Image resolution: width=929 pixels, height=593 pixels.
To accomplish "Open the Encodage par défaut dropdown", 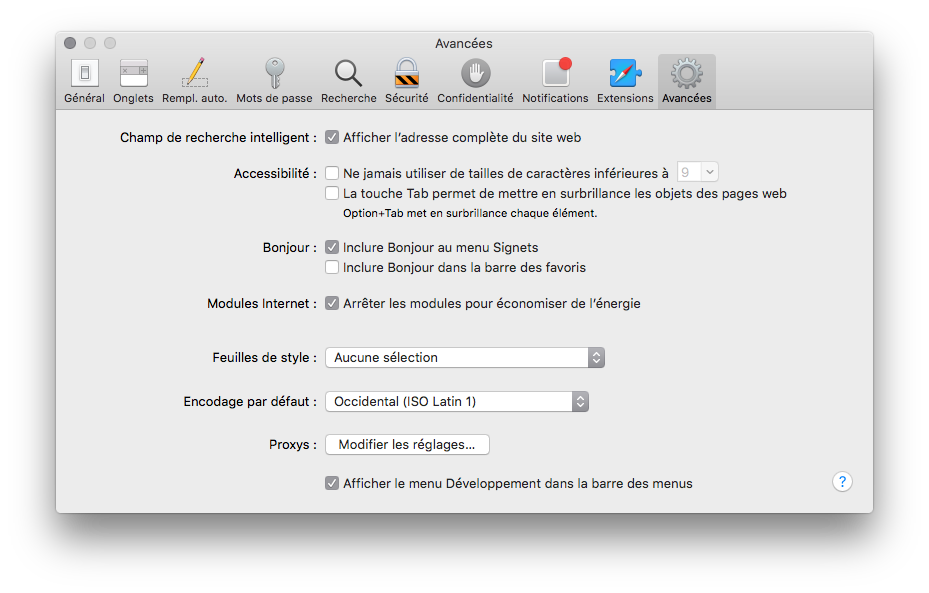I will (x=457, y=401).
